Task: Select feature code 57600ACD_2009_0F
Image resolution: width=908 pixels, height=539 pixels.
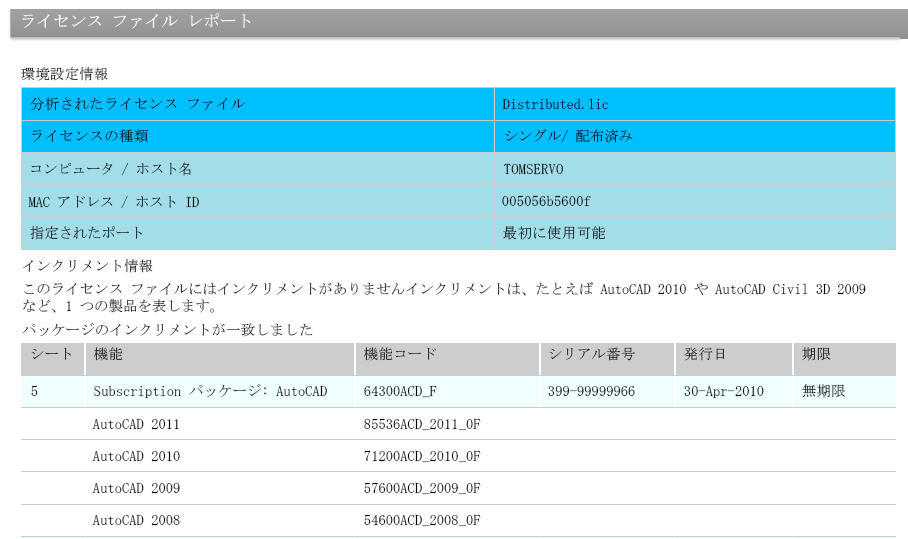Action: click(422, 489)
